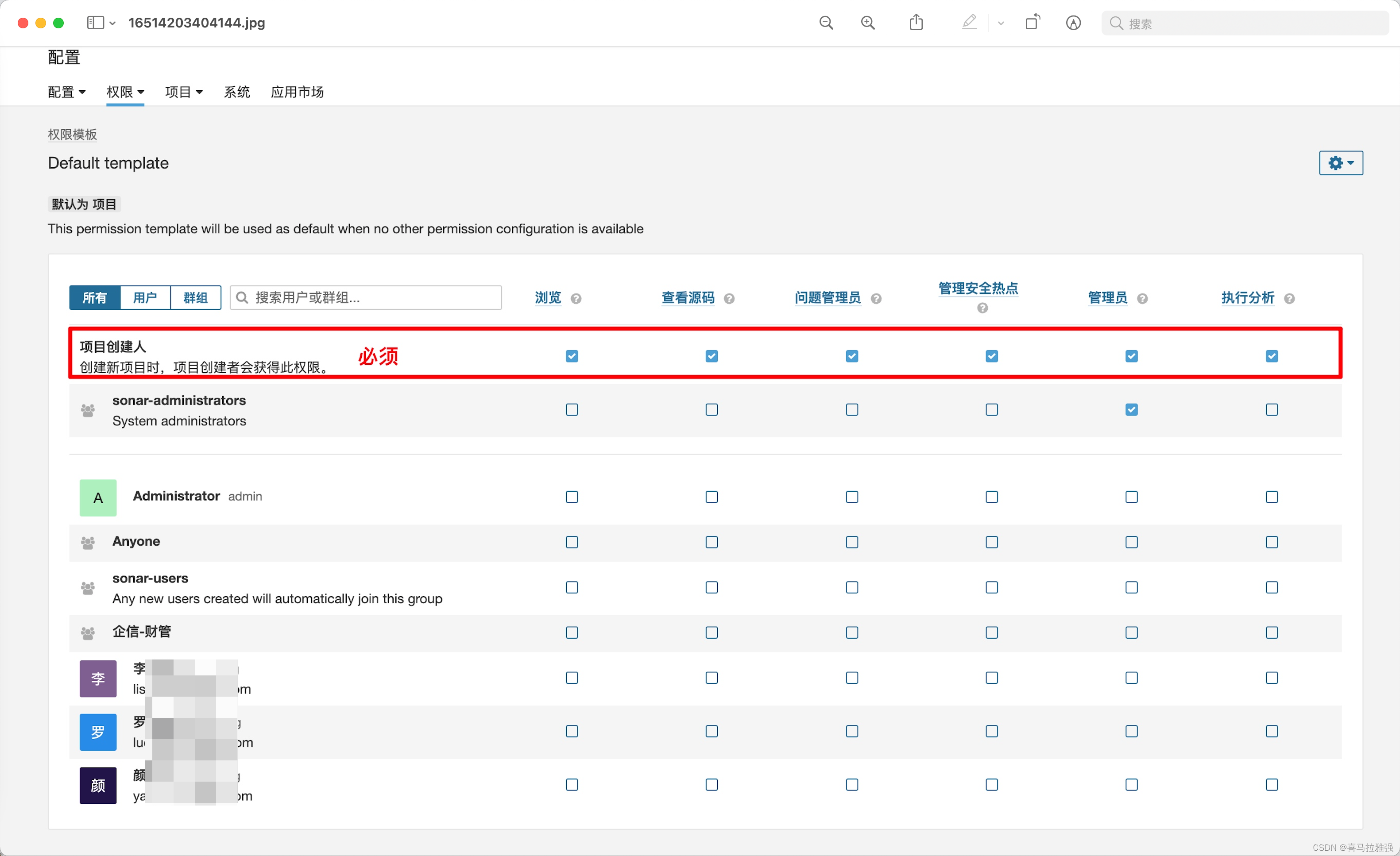This screenshot has height=856, width=1400.
Task: Open help icon next to 浏览
Action: (x=576, y=299)
